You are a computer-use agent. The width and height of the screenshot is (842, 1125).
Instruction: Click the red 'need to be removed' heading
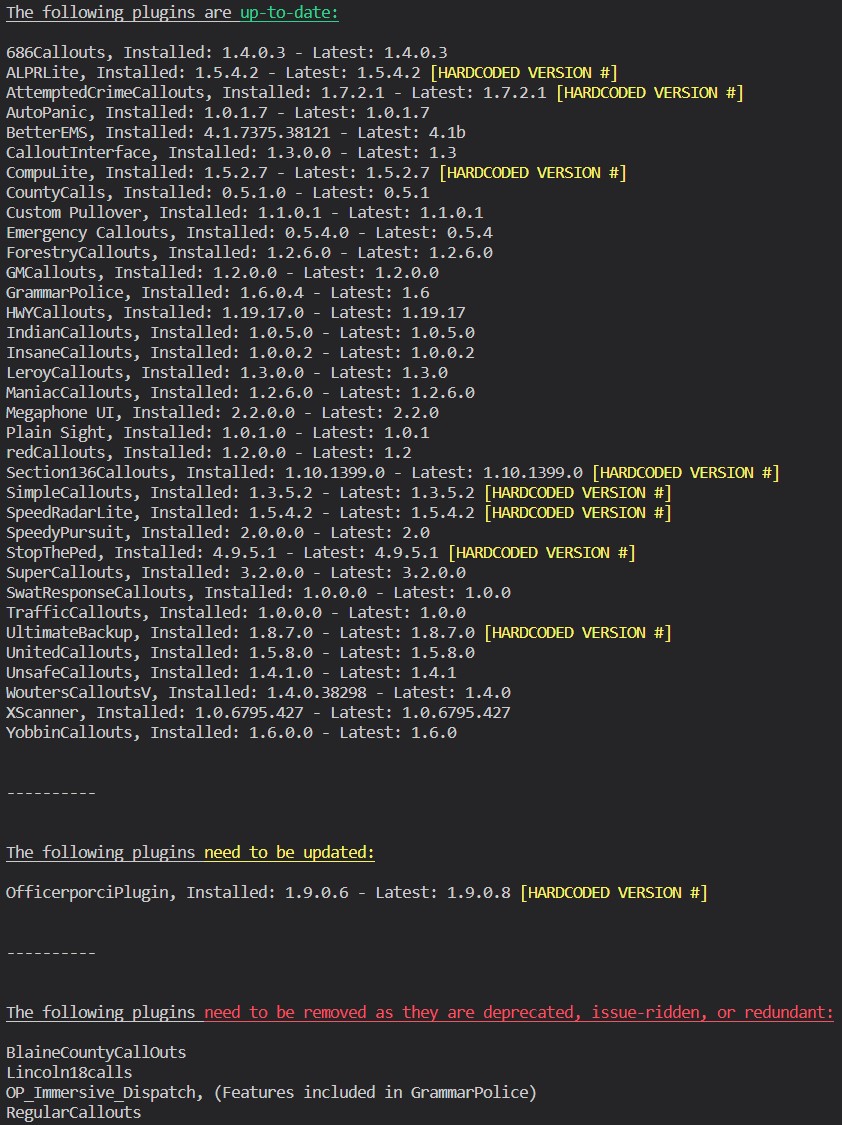518,1013
